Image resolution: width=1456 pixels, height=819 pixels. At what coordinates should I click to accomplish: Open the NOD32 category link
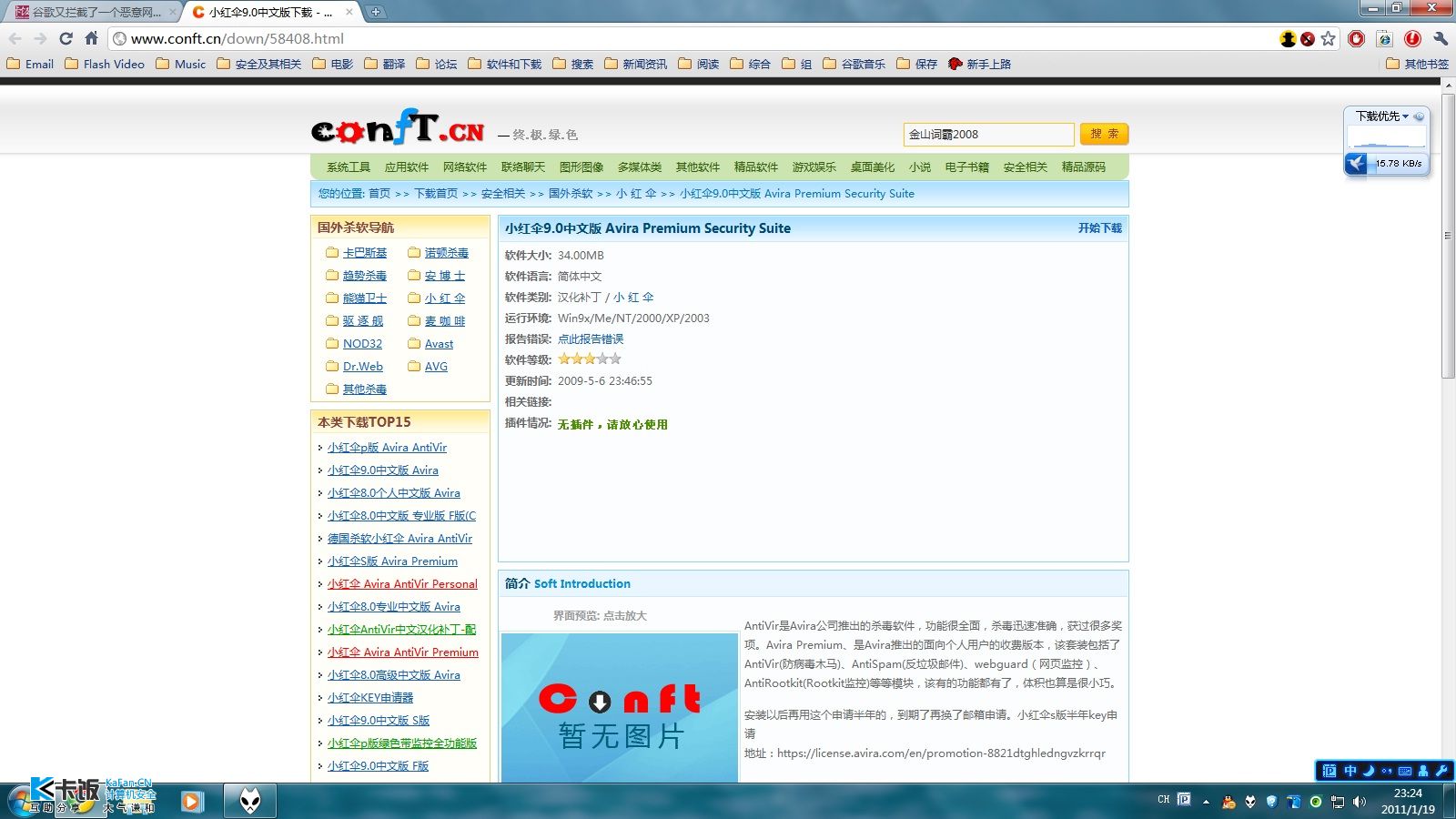pos(362,343)
